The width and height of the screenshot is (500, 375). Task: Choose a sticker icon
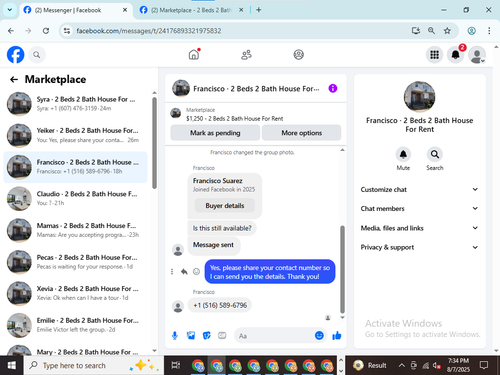pyautogui.click(x=207, y=335)
